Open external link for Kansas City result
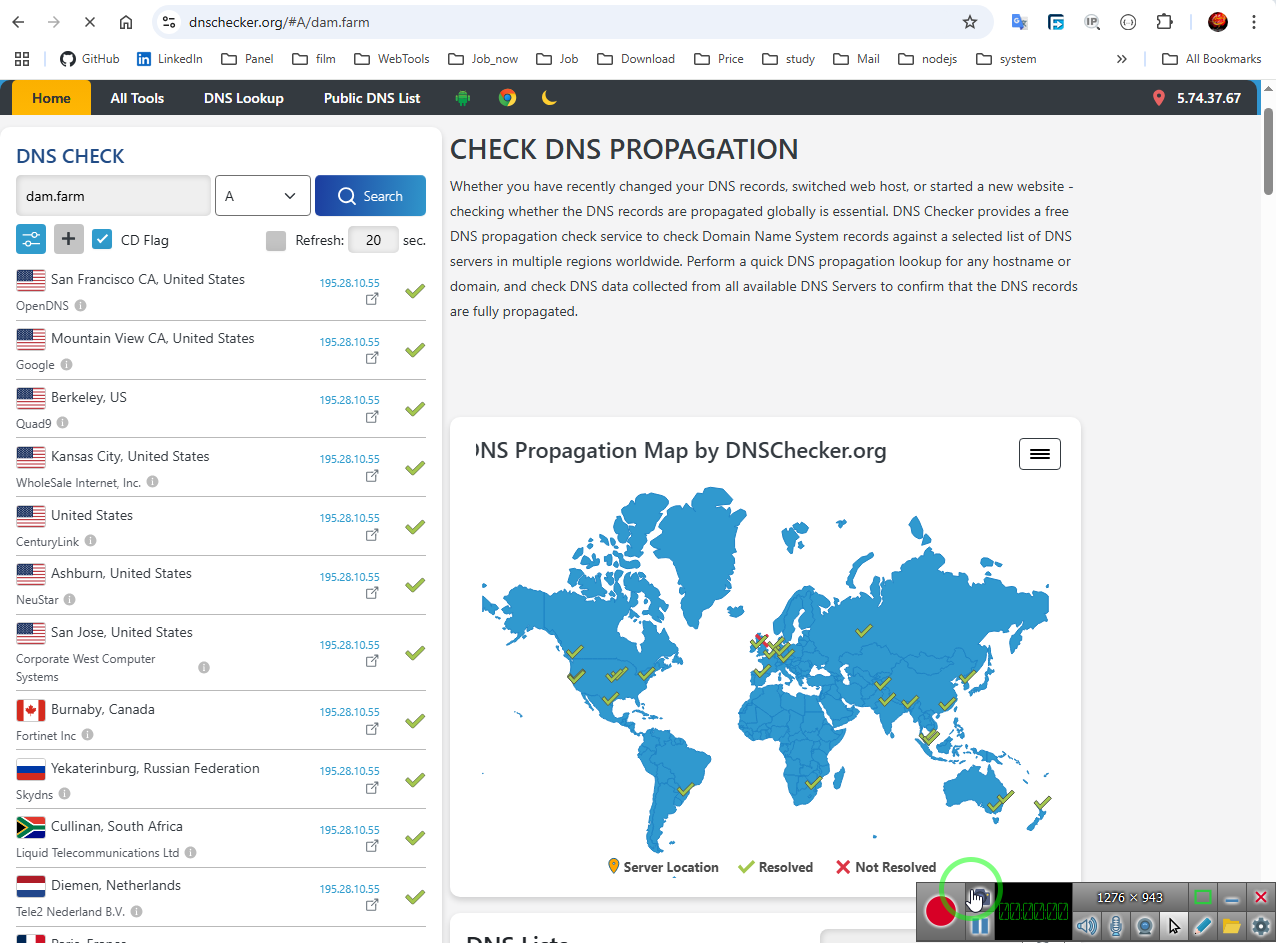The image size is (1276, 943). click(372, 476)
